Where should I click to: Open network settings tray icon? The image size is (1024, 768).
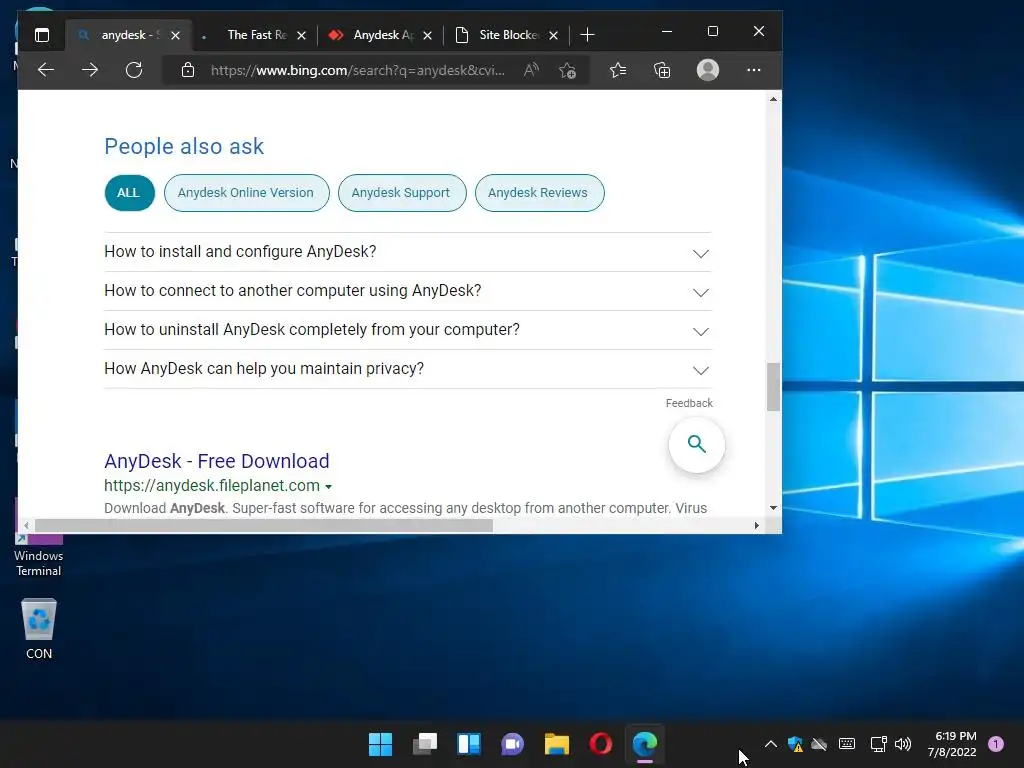(x=878, y=743)
